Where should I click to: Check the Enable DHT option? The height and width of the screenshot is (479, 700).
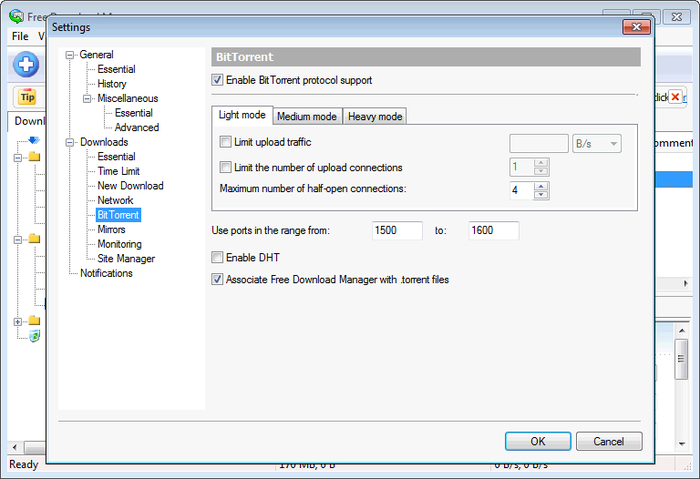[x=218, y=258]
